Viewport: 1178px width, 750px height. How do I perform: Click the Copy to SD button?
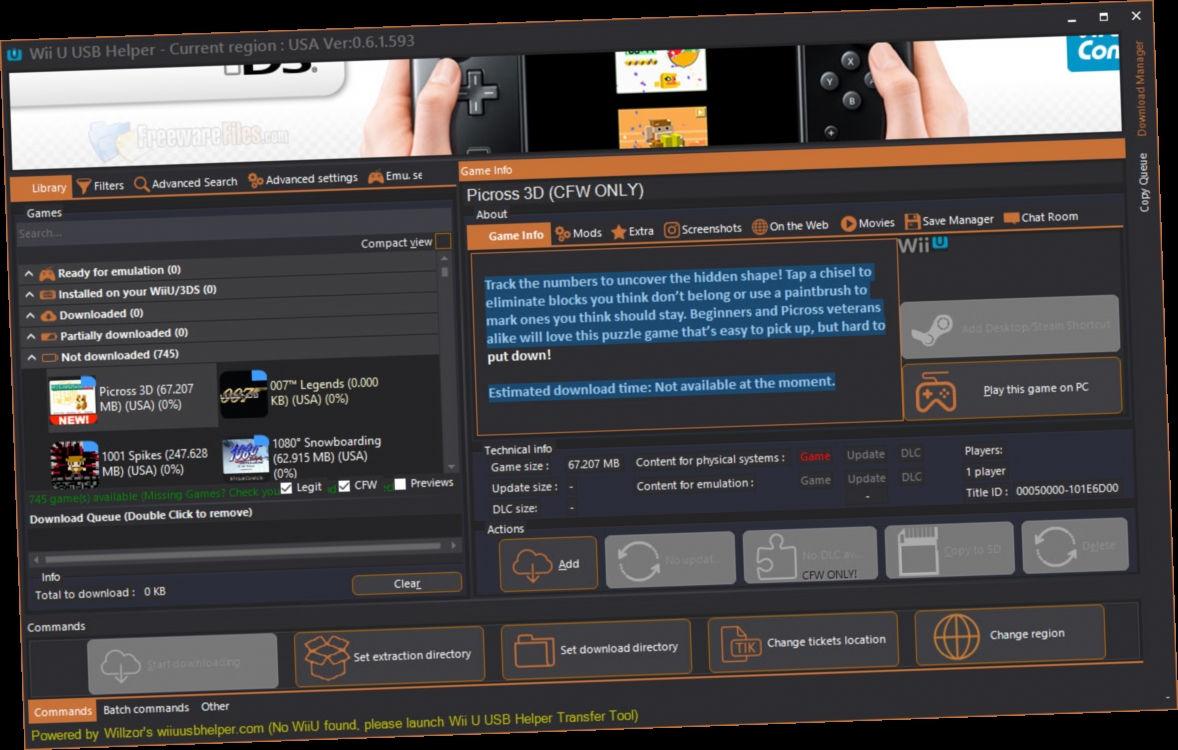[x=950, y=552]
